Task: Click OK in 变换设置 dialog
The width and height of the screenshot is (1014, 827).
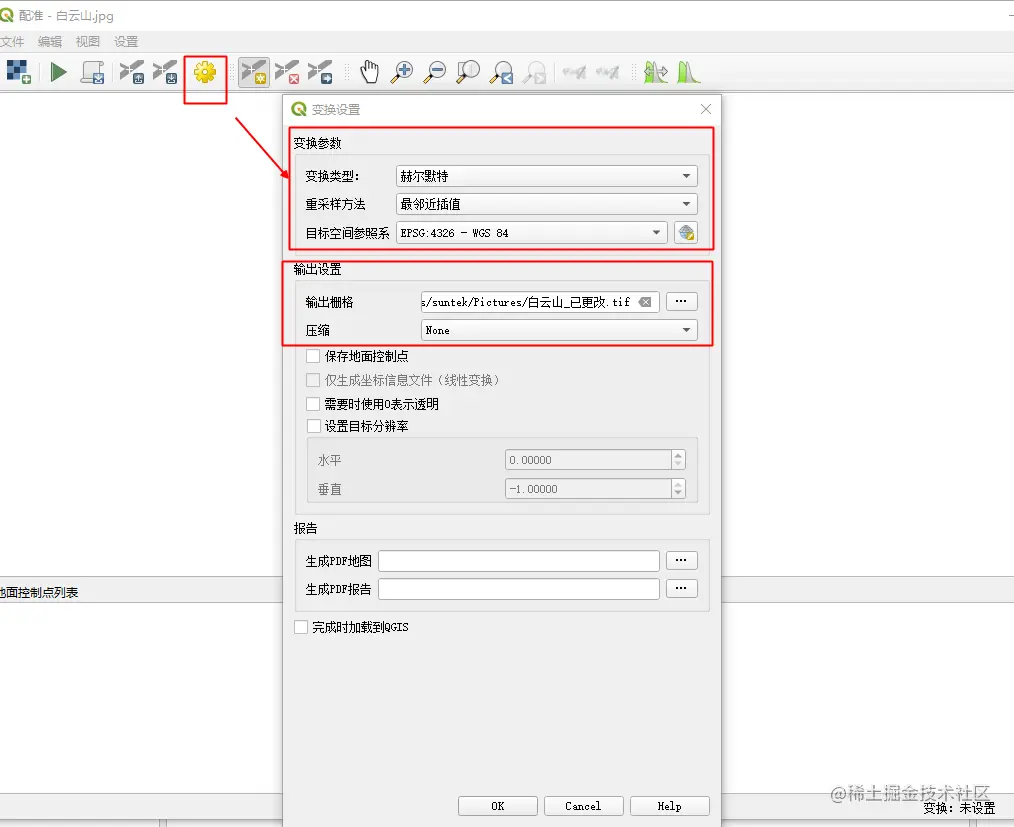Action: [497, 806]
